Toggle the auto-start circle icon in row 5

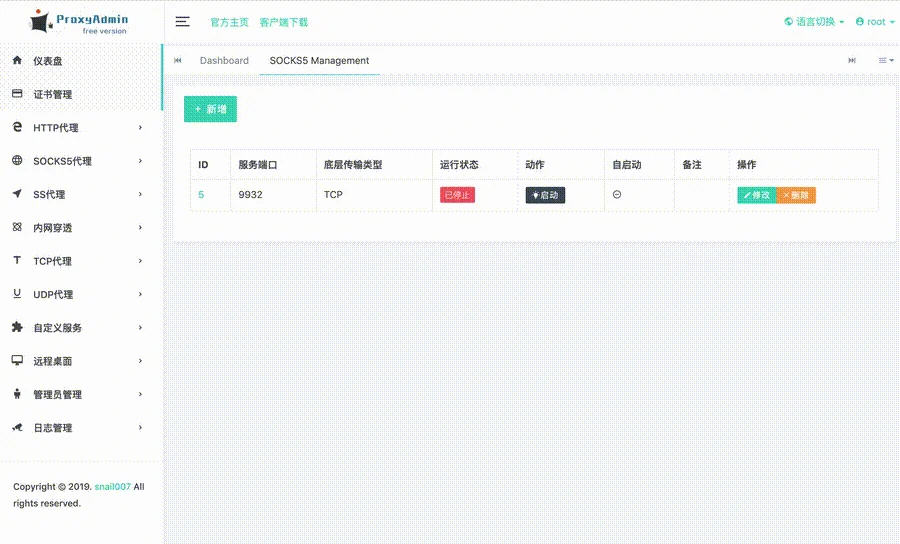click(x=617, y=195)
